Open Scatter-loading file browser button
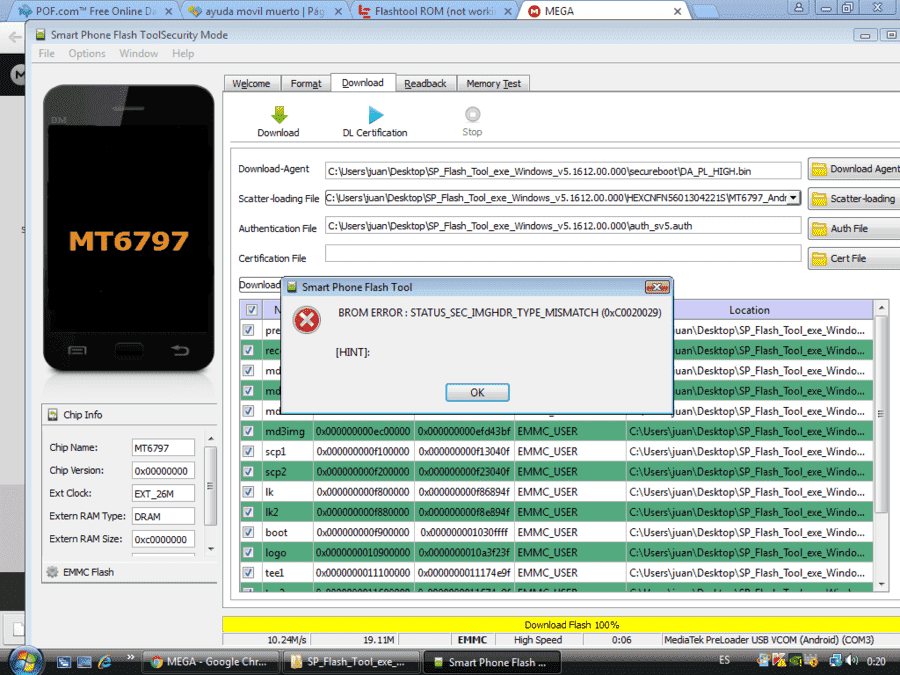This screenshot has height=675, width=900. click(854, 199)
